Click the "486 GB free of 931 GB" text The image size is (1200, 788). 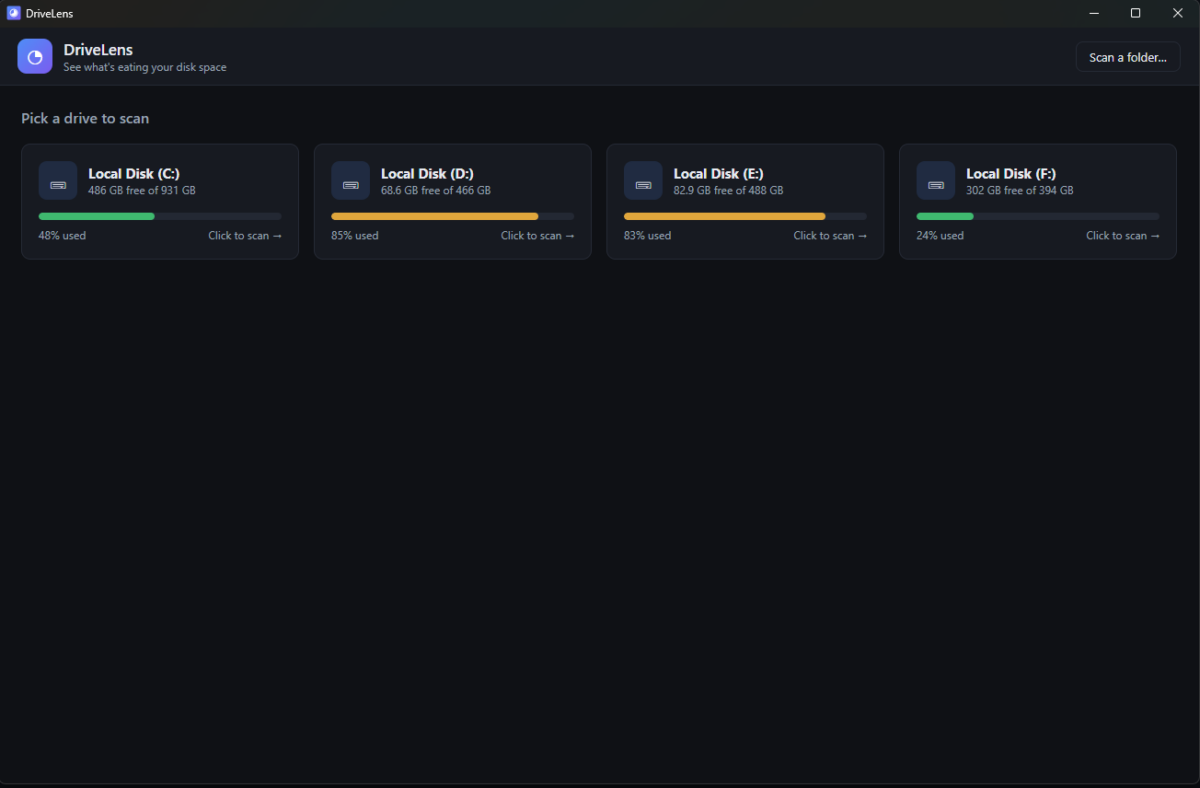pyautogui.click(x=142, y=190)
